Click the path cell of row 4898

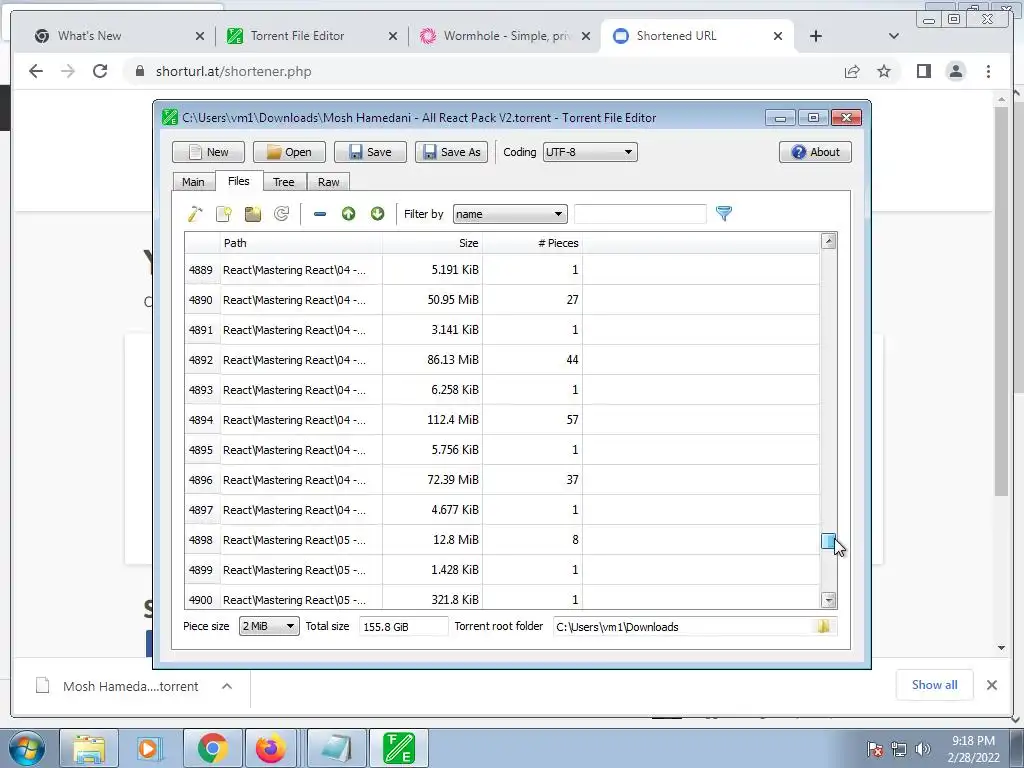(x=301, y=540)
